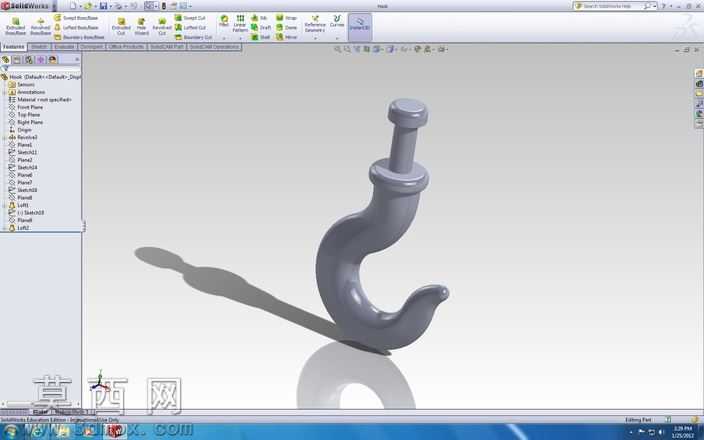The width and height of the screenshot is (704, 440).
Task: Select the Right Plane
Action: (26, 122)
